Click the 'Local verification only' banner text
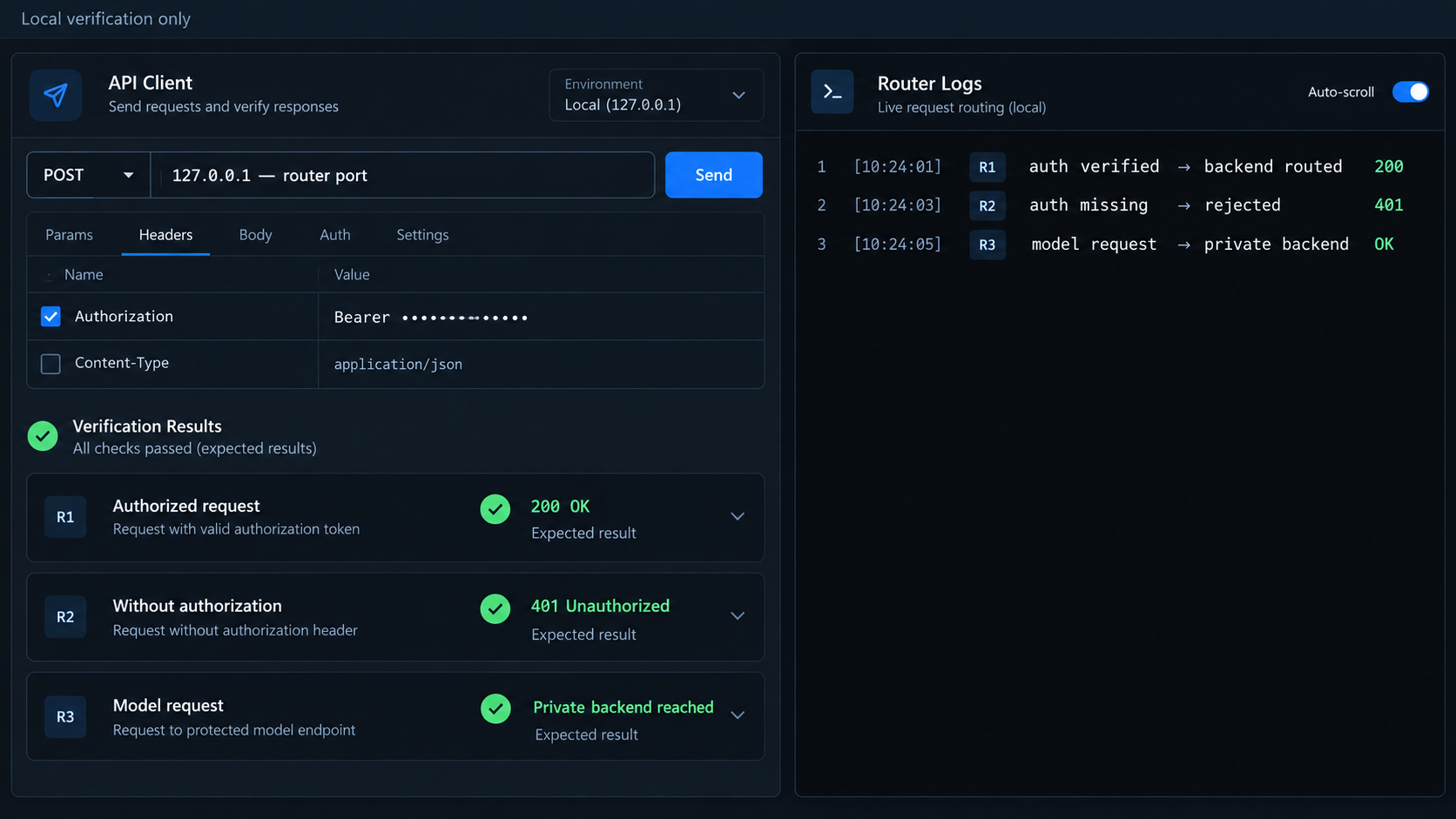1456x819 pixels. click(x=105, y=18)
